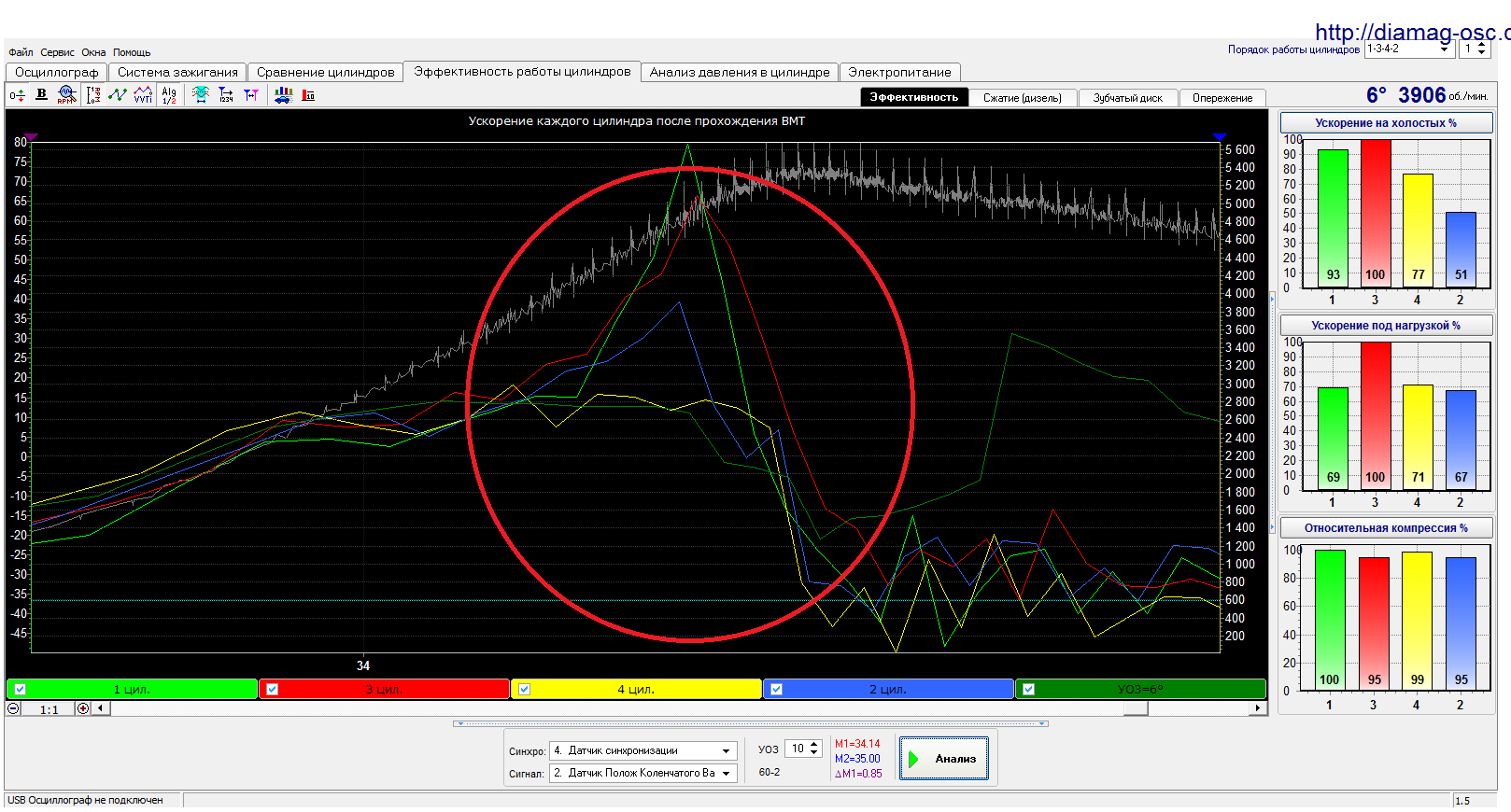
Task: Click the scroll-right arrow of chart scrollbar
Action: coord(1257,708)
